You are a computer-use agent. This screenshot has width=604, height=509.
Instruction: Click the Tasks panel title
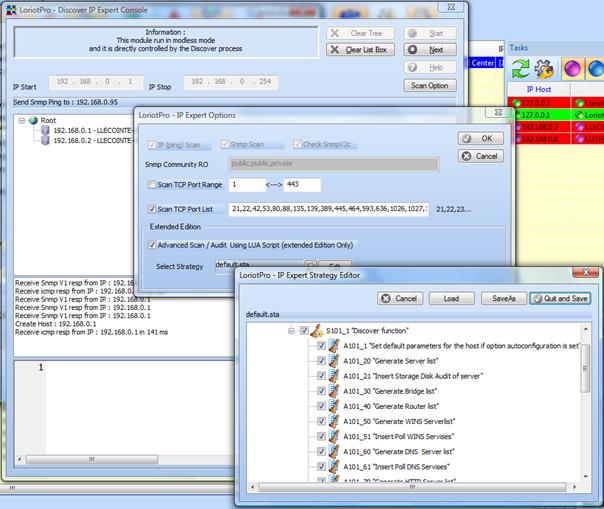[x=518, y=48]
